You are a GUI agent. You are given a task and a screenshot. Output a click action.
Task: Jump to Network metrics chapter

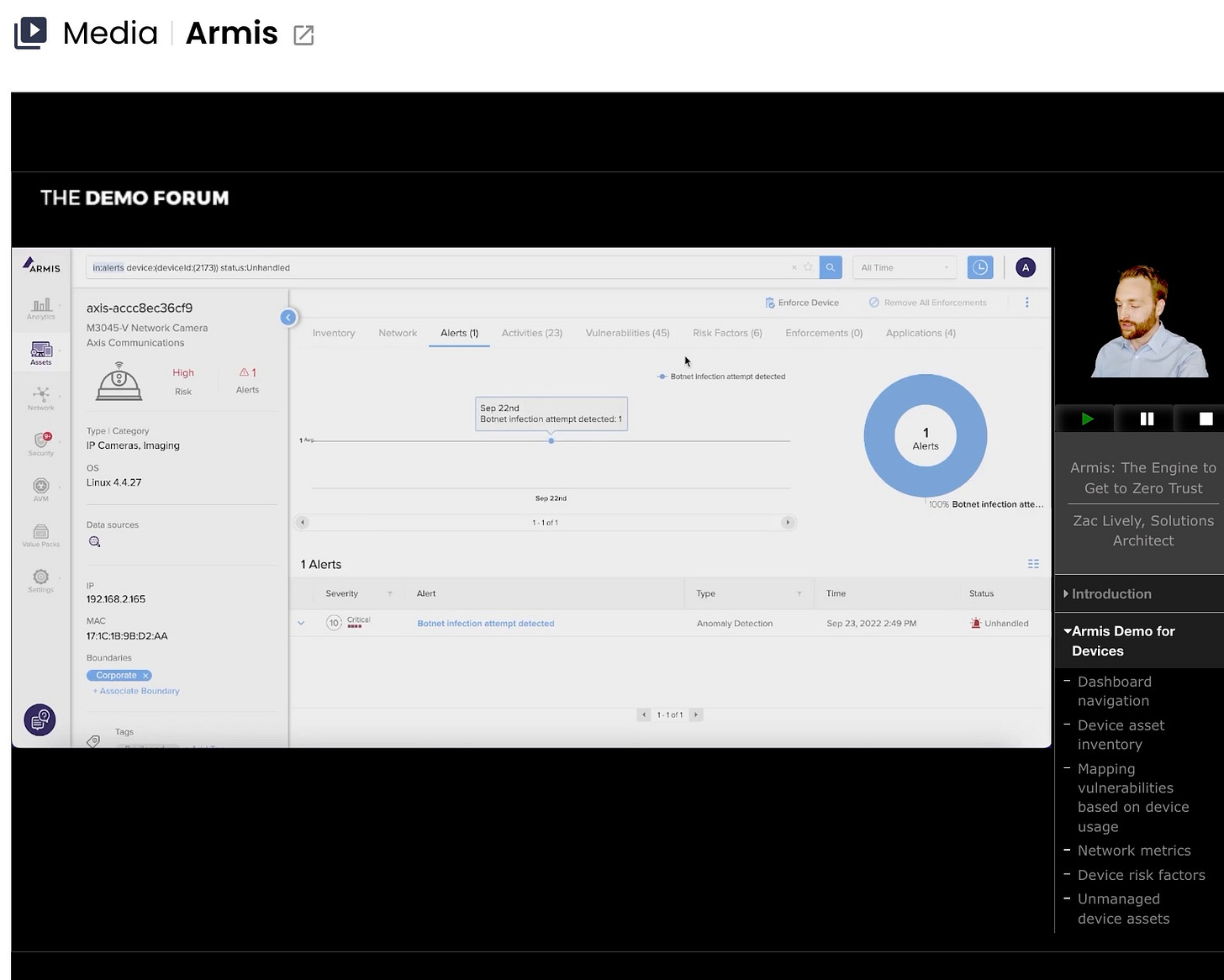coord(1134,851)
